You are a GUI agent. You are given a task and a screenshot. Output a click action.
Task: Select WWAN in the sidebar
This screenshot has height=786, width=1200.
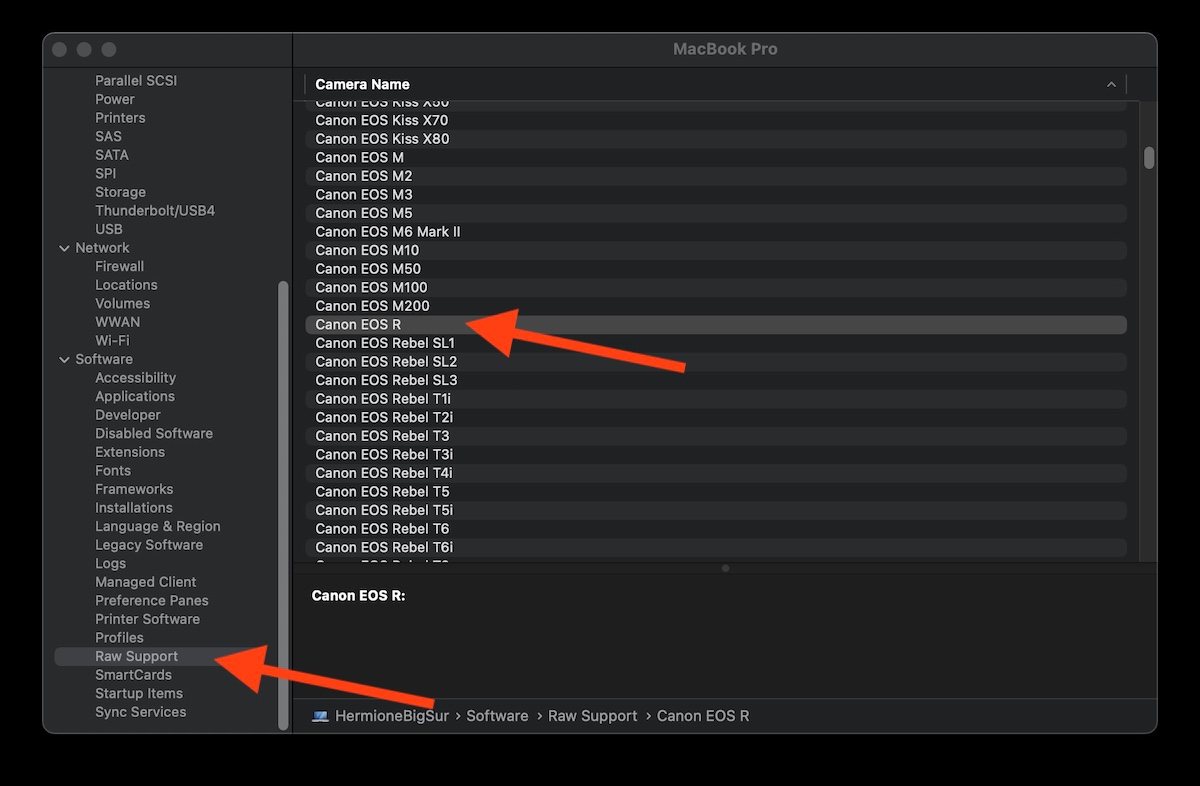[117, 322]
